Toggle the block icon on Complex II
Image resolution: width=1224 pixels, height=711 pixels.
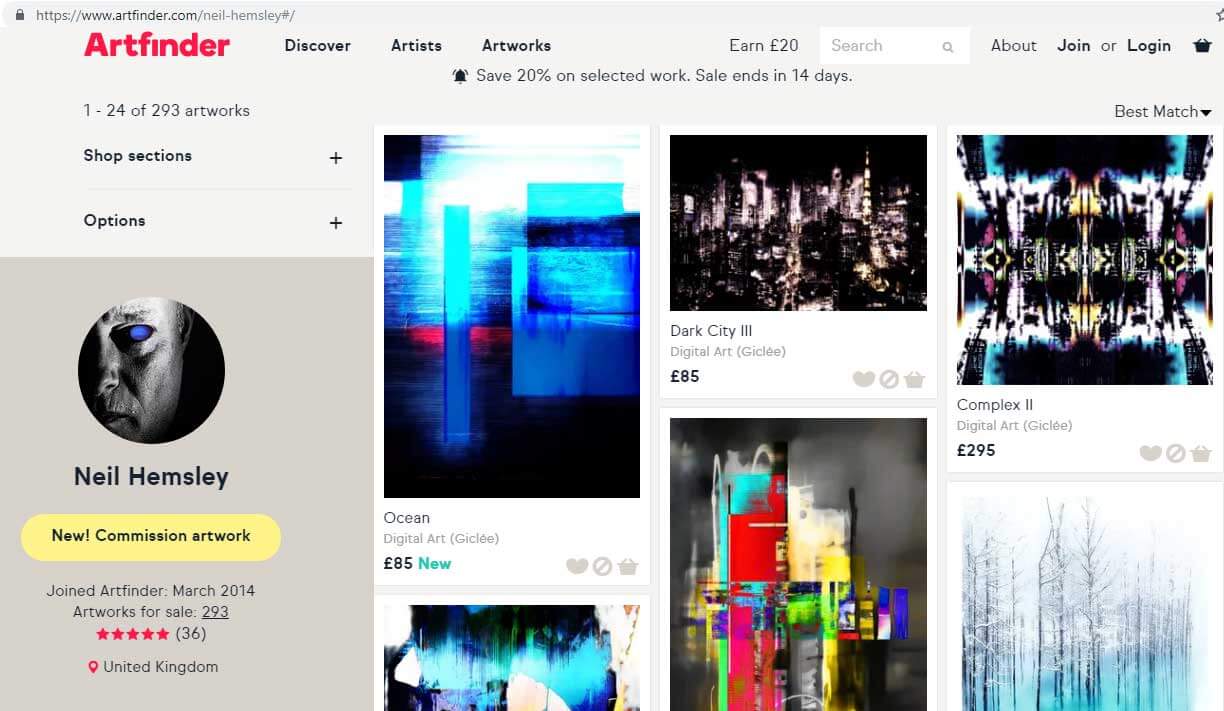pos(1176,453)
